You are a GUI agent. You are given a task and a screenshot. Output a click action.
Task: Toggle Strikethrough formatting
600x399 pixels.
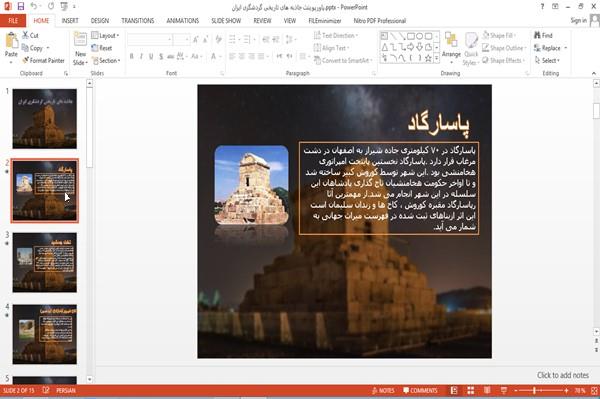[171, 57]
